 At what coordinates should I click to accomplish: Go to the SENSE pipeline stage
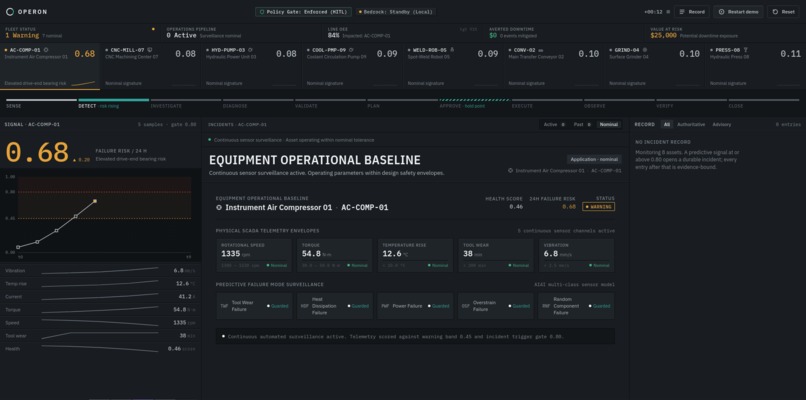[x=41, y=103]
